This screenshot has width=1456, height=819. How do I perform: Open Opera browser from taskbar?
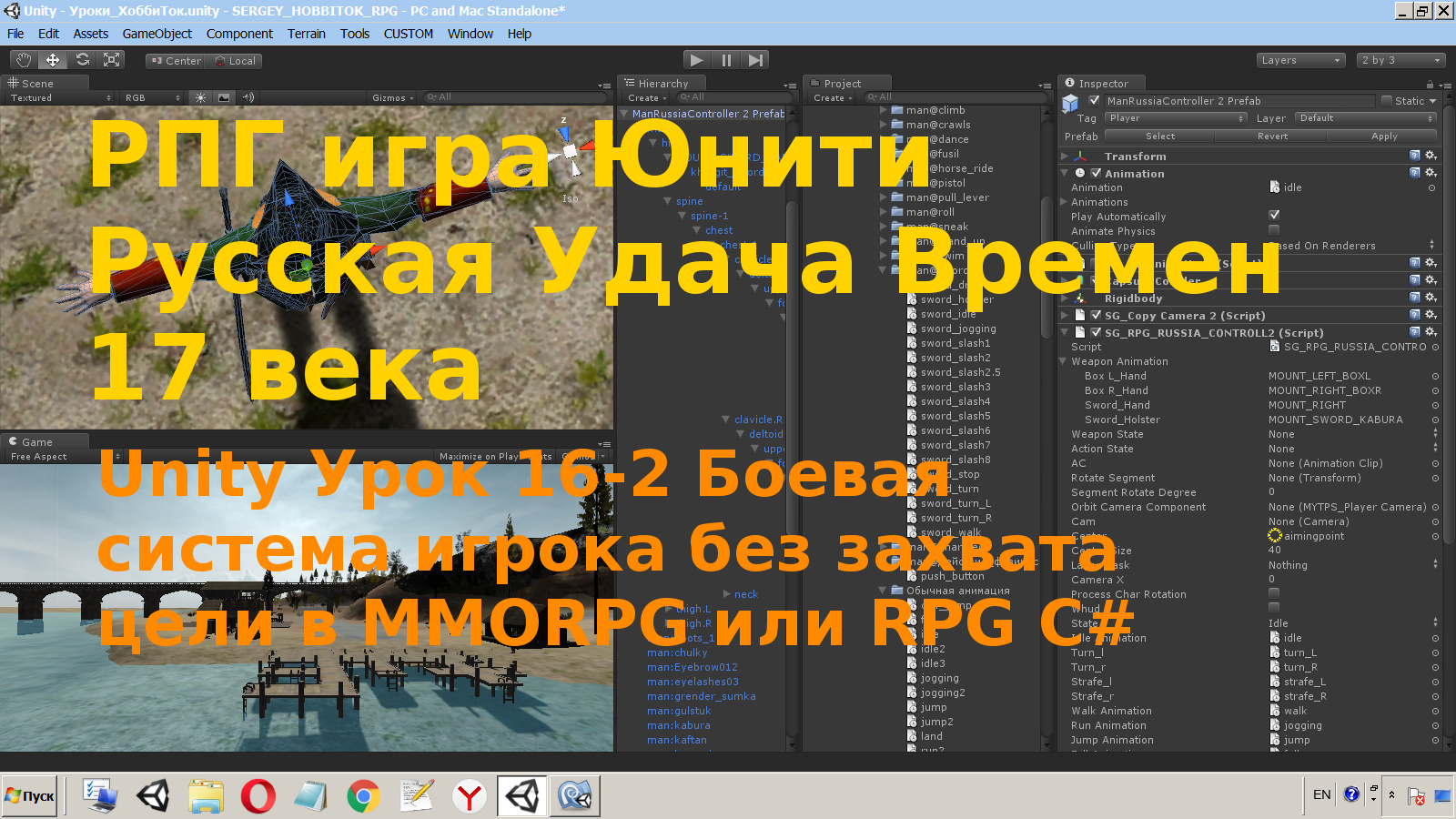pyautogui.click(x=258, y=796)
